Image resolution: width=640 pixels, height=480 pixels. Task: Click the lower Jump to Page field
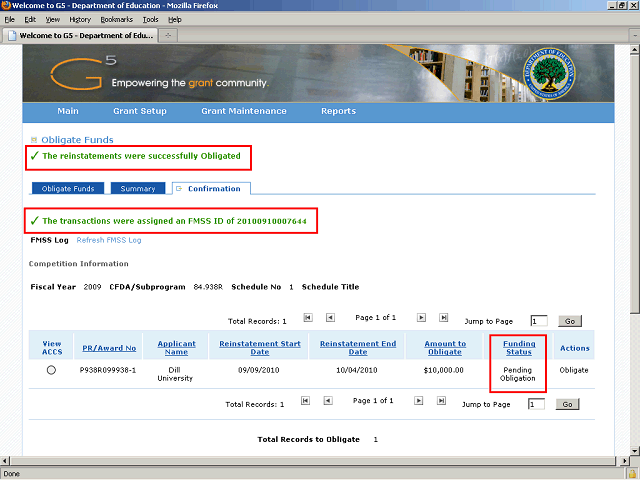point(536,404)
